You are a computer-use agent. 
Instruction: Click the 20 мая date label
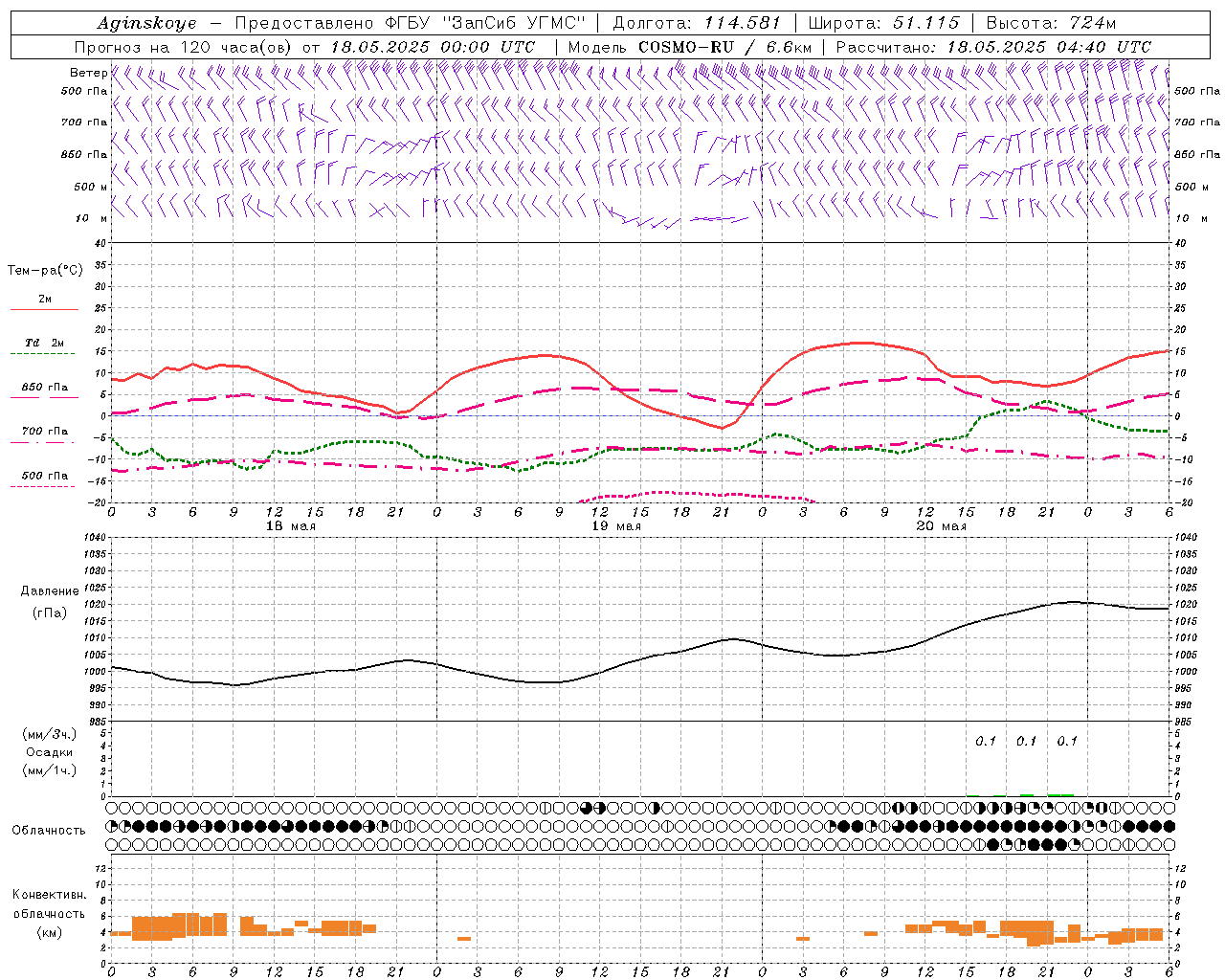coord(942,526)
